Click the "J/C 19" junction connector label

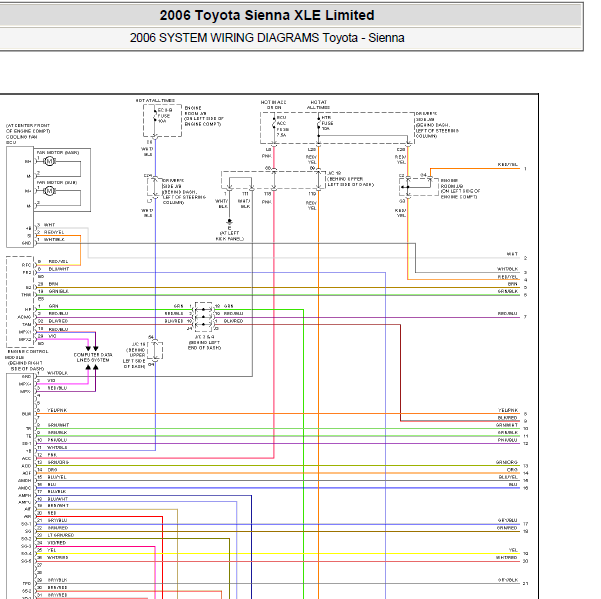(x=334, y=173)
